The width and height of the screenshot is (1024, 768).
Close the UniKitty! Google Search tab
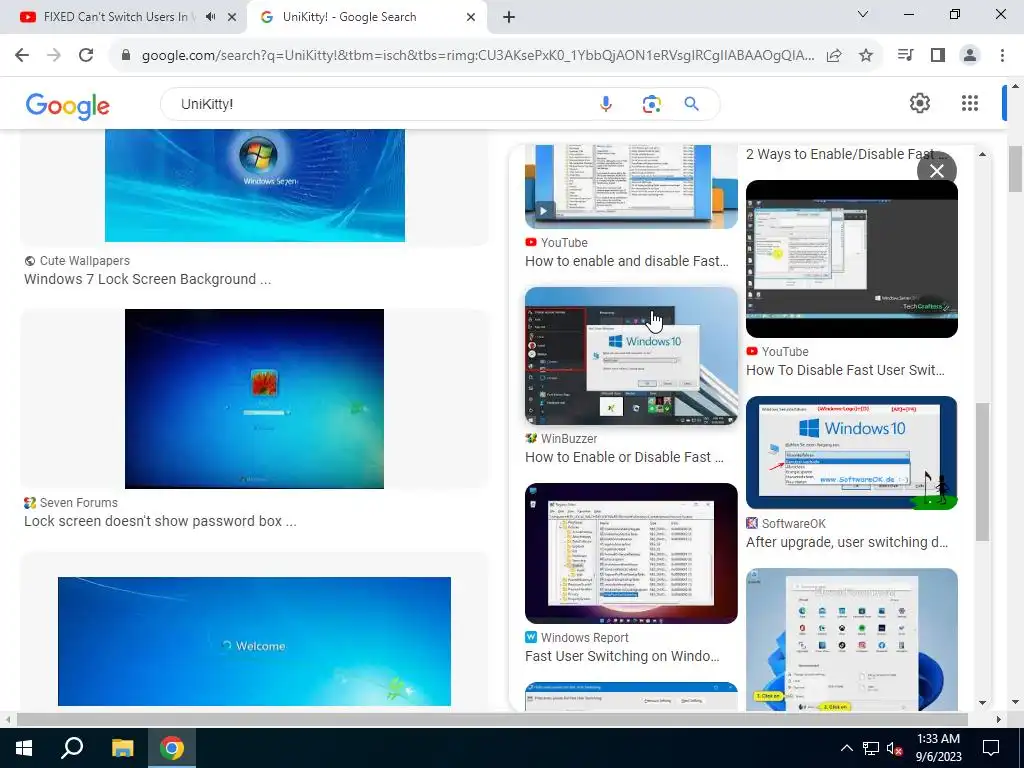471,17
